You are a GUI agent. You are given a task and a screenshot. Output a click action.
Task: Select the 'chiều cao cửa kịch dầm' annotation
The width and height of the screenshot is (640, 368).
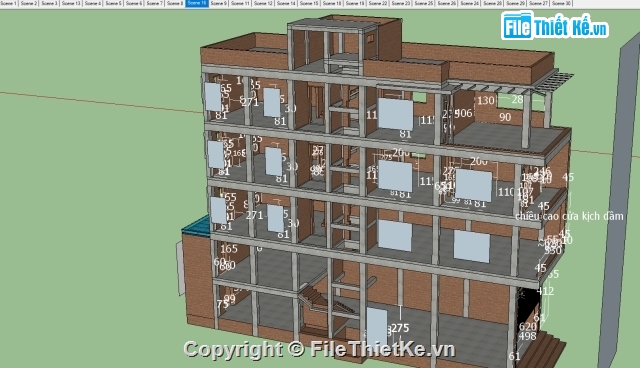coord(569,216)
